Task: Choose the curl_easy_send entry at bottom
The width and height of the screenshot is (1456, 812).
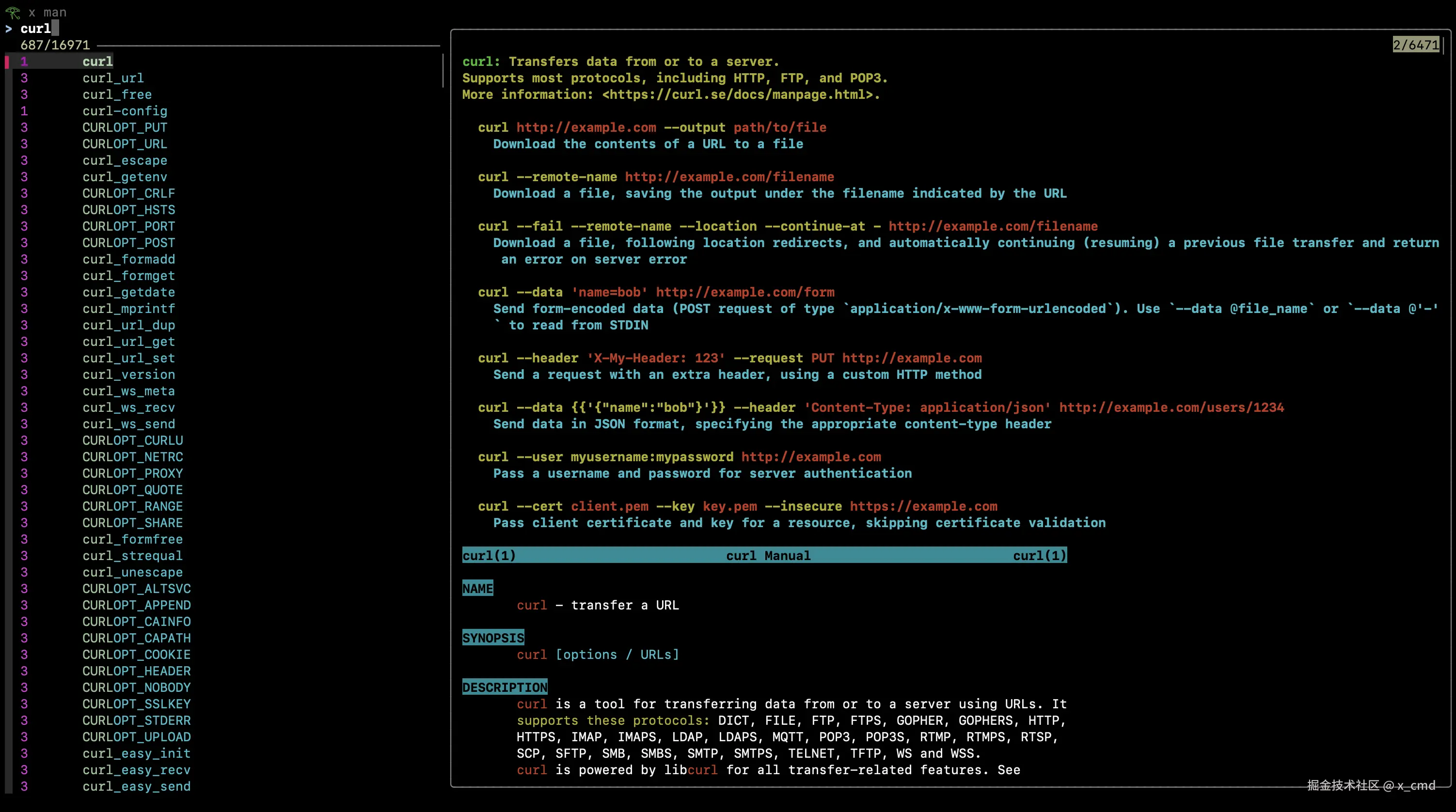Action: click(x=136, y=786)
